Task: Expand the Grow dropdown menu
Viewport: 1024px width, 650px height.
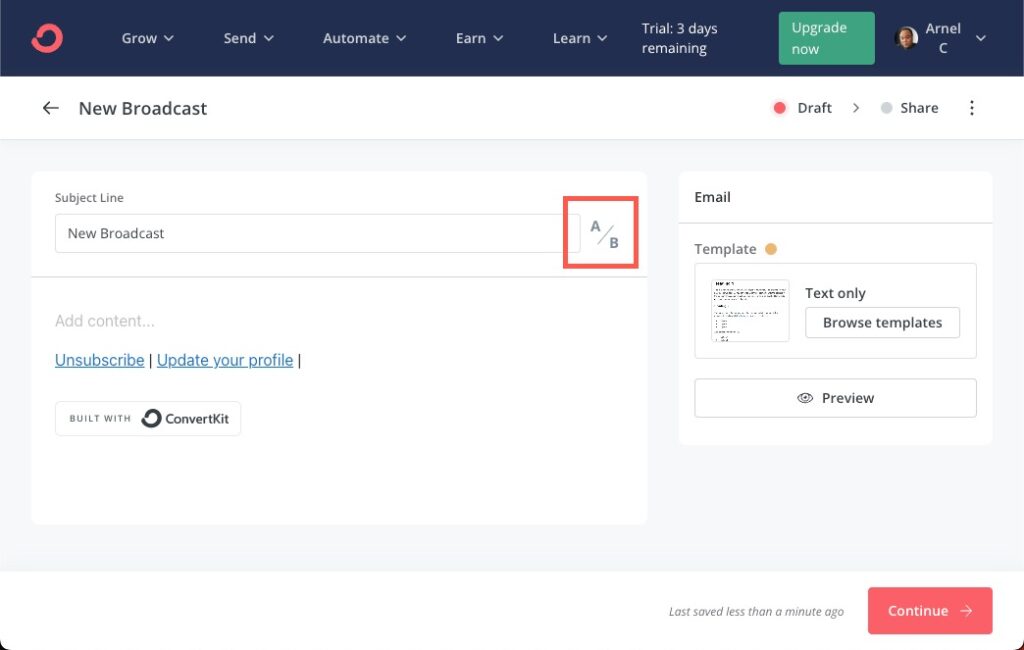Action: click(x=147, y=37)
